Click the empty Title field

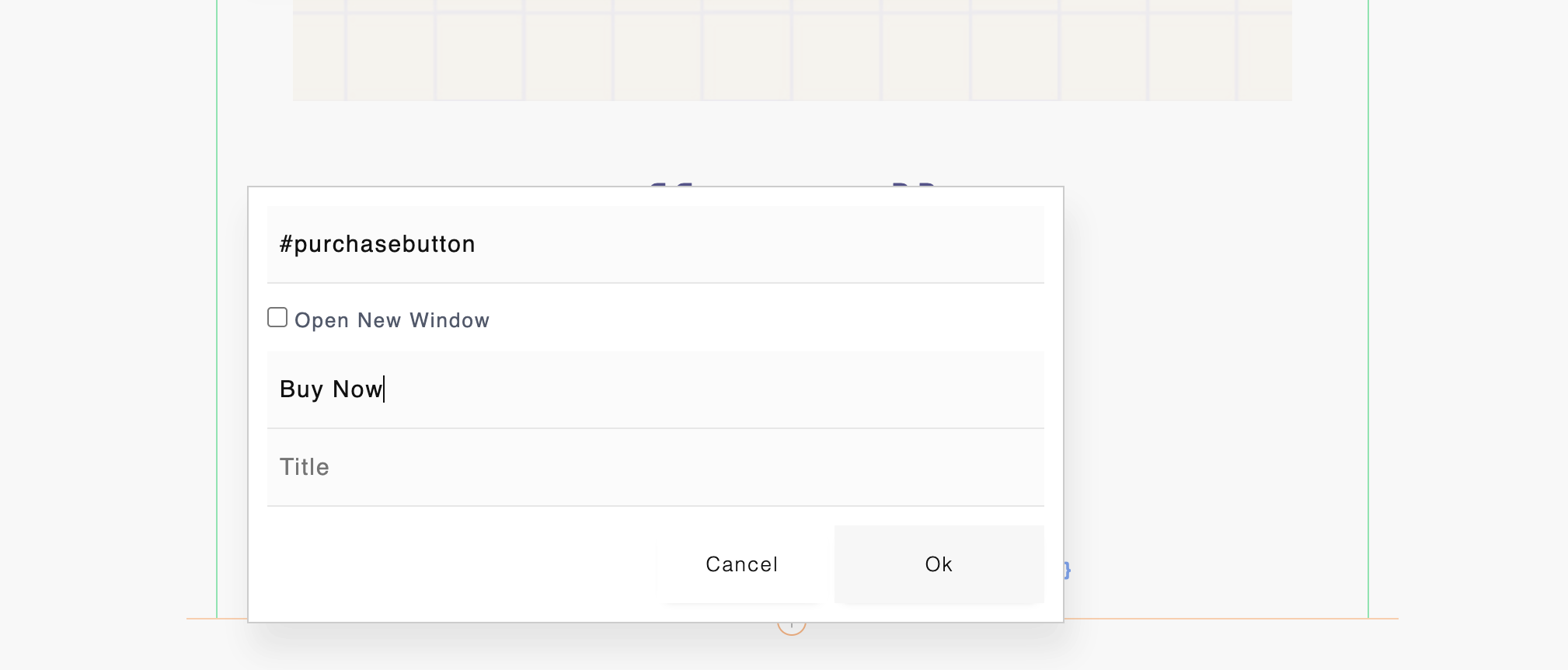click(654, 467)
